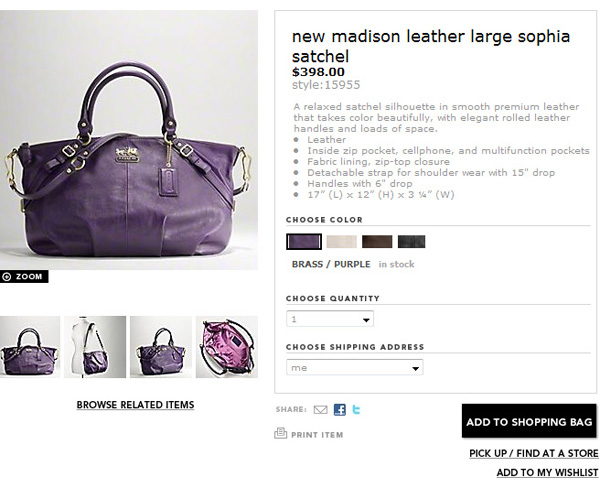Click Add to Shopping Bag button
The width and height of the screenshot is (600, 488).
(x=529, y=421)
